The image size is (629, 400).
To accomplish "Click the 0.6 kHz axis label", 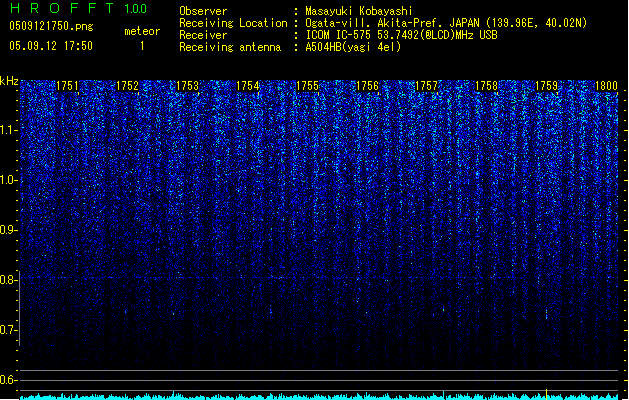I will coord(8,380).
